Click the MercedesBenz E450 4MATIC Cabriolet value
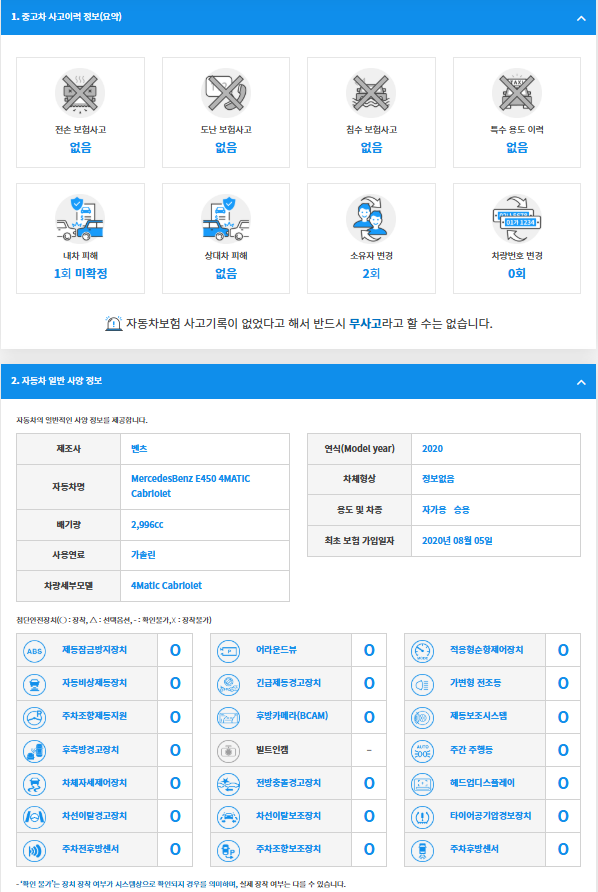 tap(191, 486)
